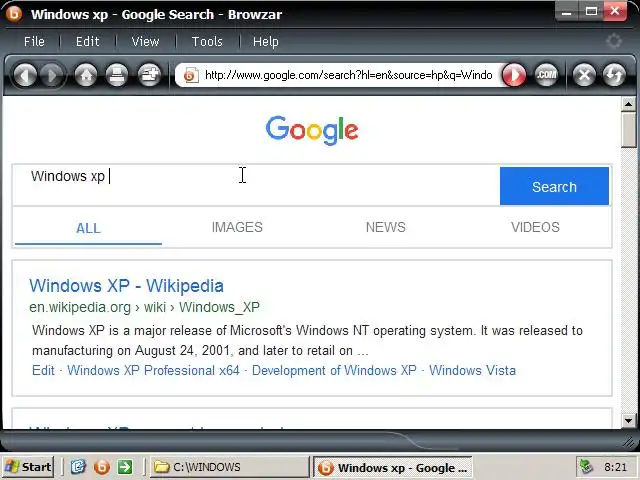Click the system tray network icon
The image size is (640, 480).
[586, 467]
